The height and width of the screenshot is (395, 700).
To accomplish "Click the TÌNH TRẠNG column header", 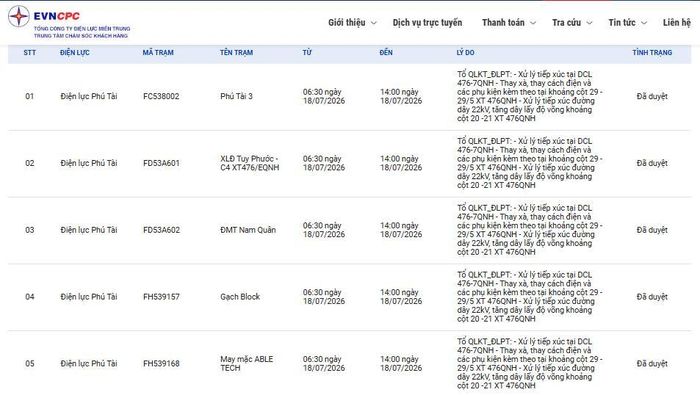I will click(x=652, y=53).
